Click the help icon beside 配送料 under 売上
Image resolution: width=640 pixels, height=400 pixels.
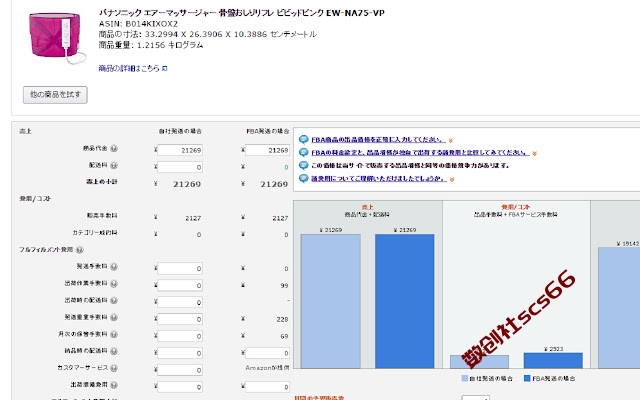click(x=114, y=165)
